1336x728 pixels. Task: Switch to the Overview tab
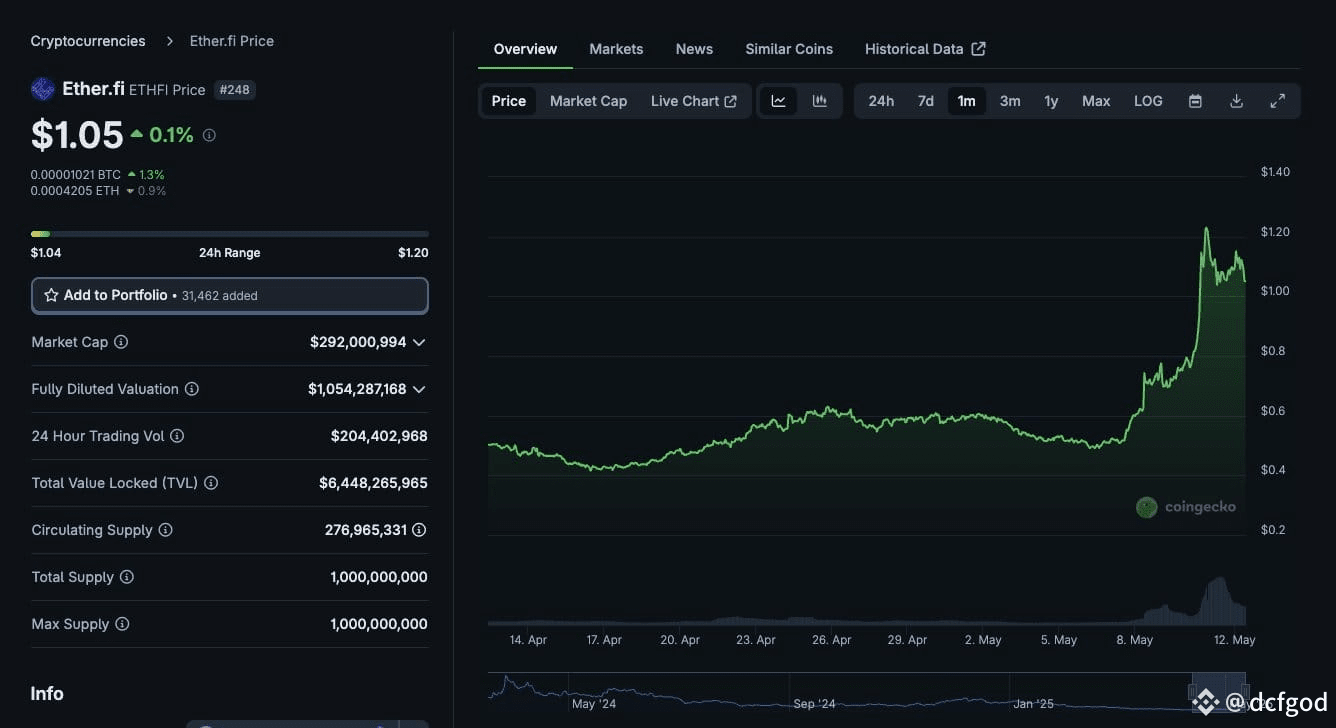point(525,49)
